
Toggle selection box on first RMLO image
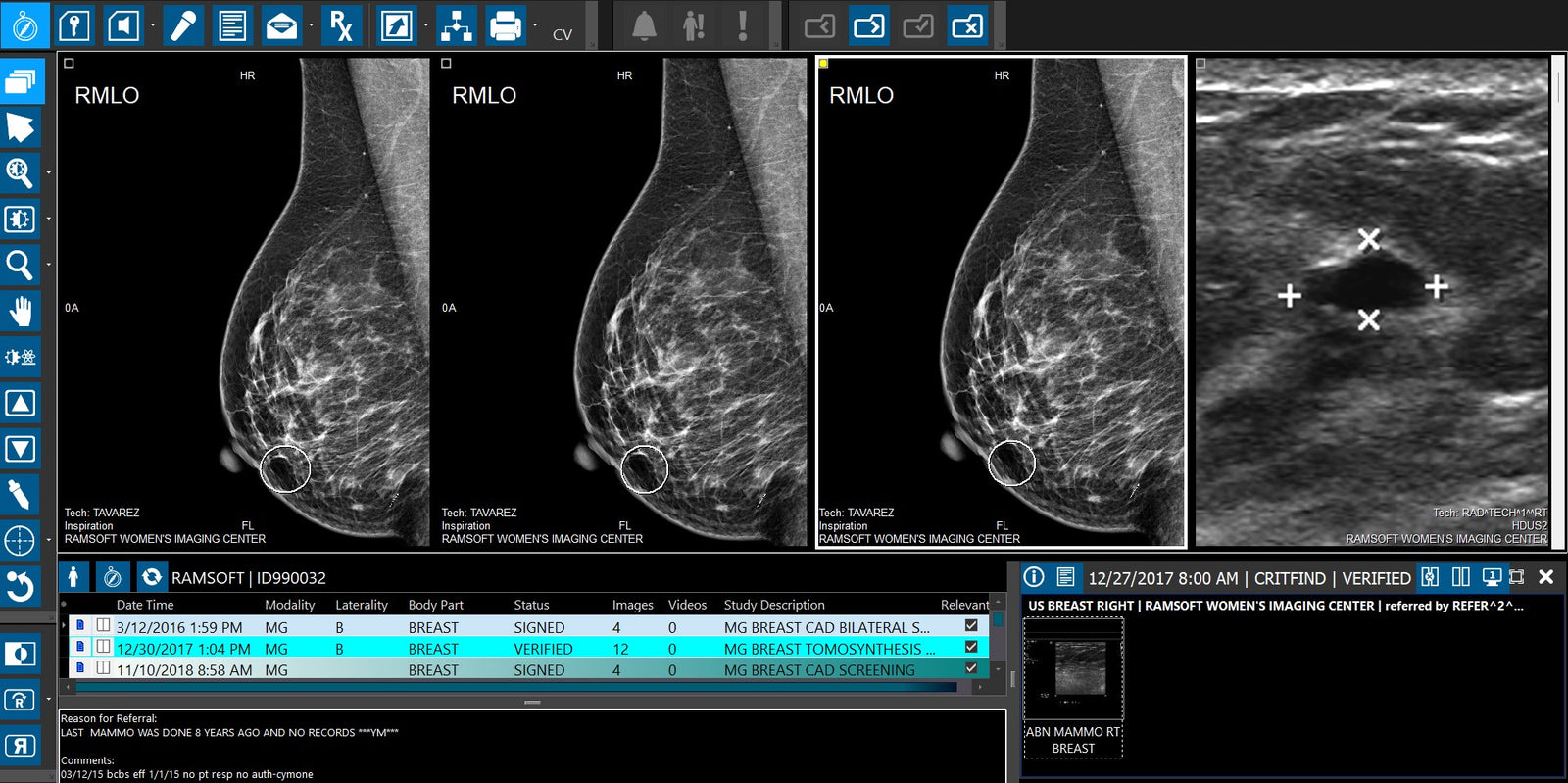pyautogui.click(x=69, y=64)
